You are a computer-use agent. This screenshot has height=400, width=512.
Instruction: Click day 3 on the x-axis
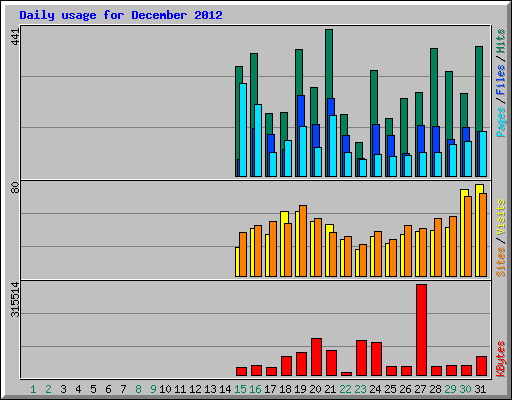click(63, 389)
